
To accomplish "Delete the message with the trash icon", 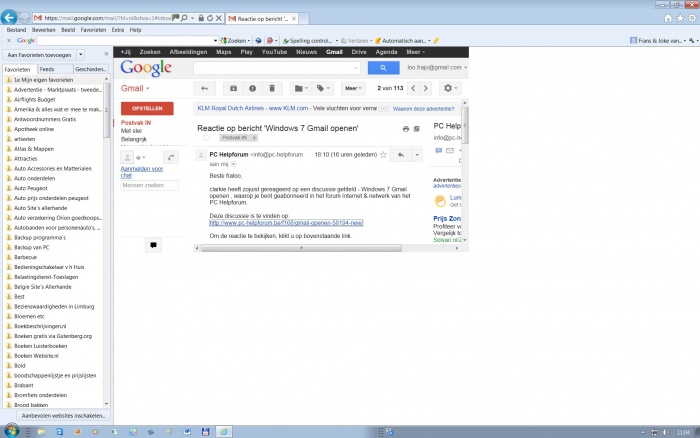I will click(x=272, y=88).
